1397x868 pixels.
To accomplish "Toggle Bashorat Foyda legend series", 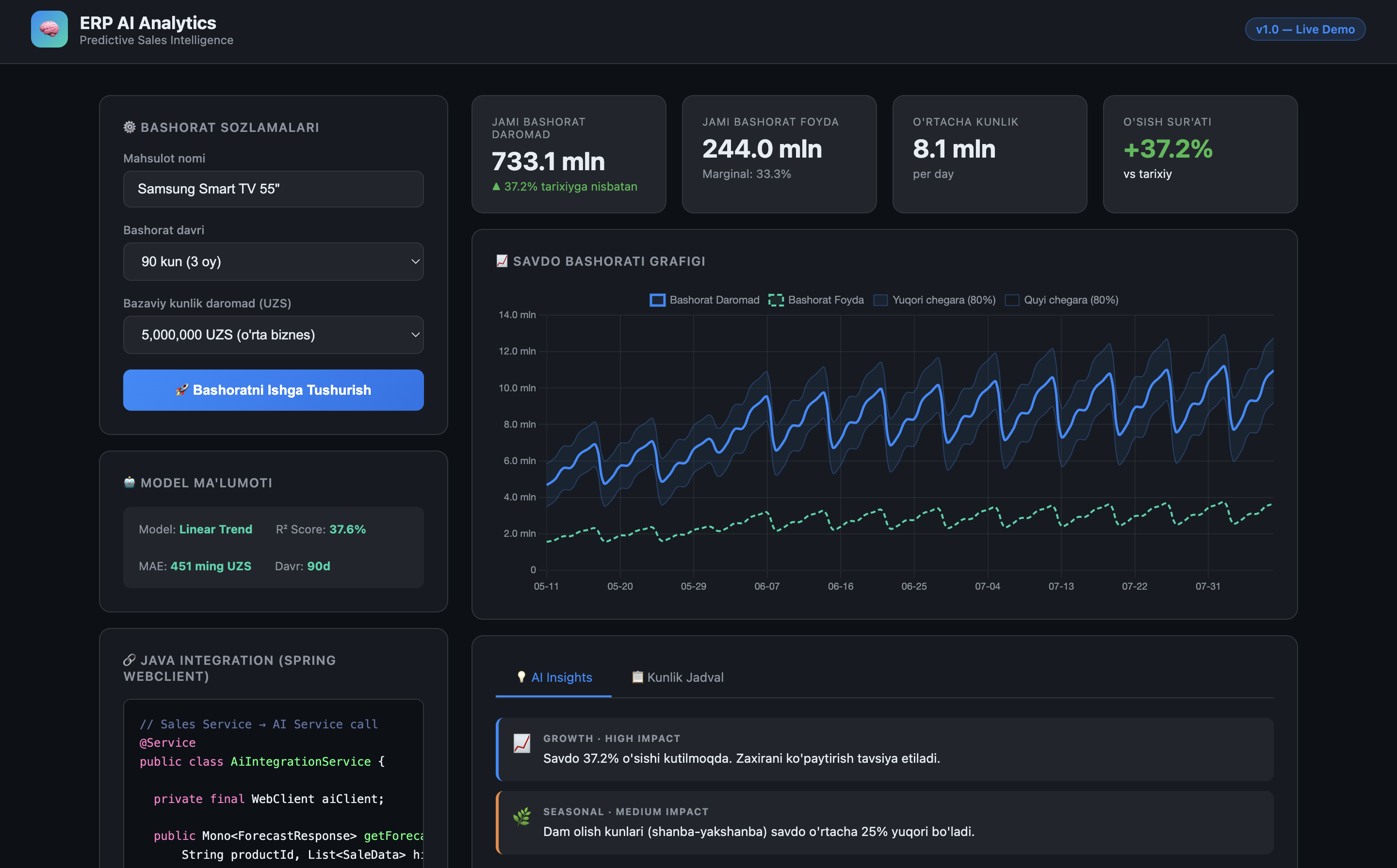I will pyautogui.click(x=816, y=300).
